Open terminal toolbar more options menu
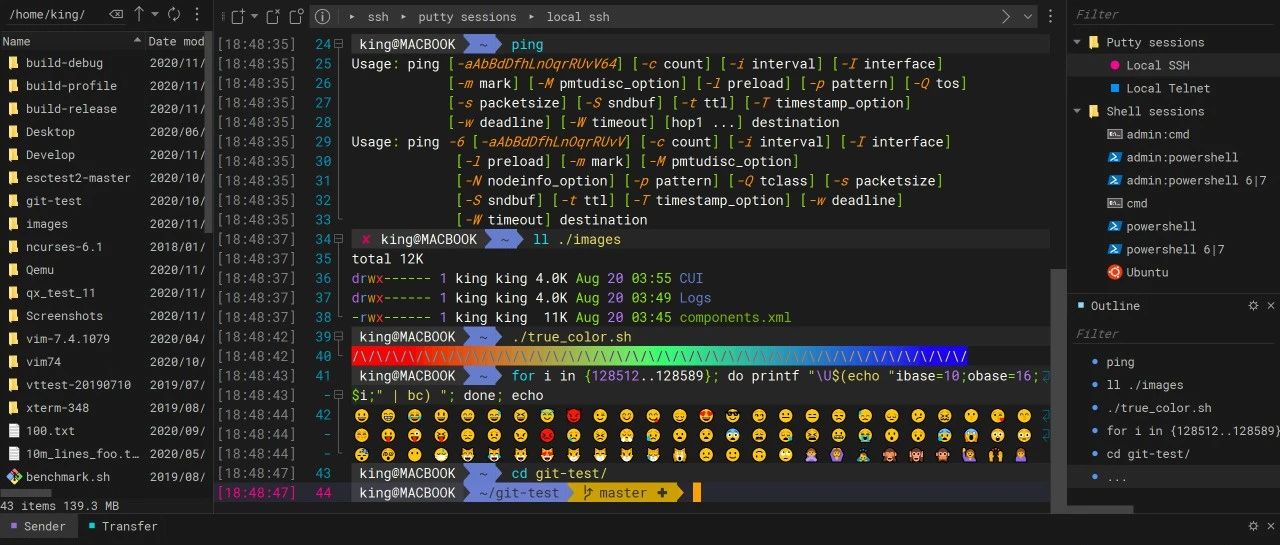The width and height of the screenshot is (1280, 545). tap(1050, 16)
